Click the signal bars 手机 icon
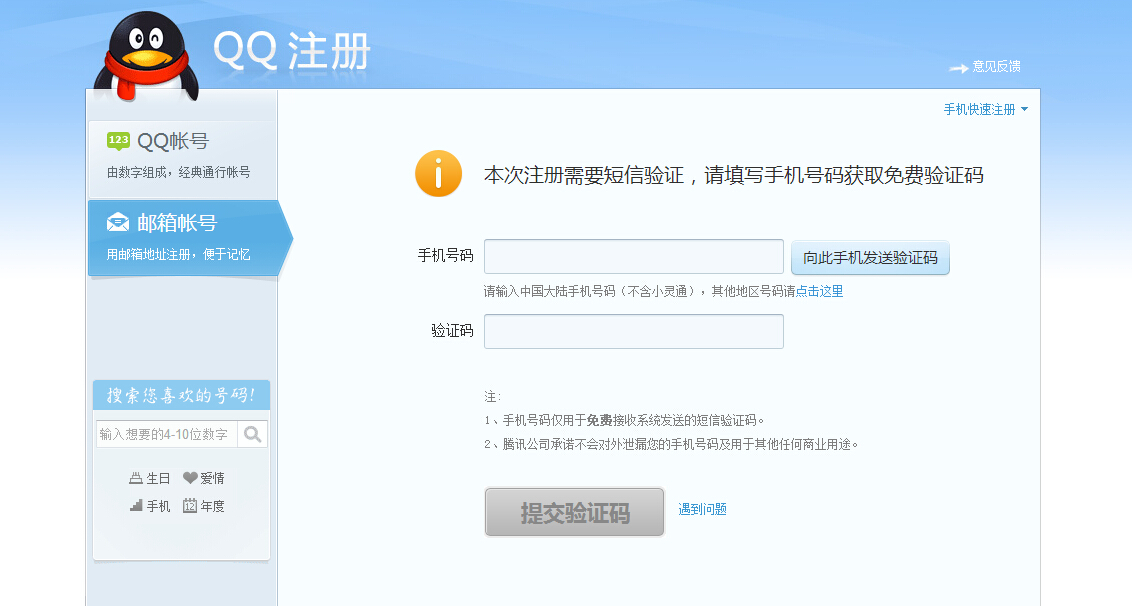 (x=136, y=506)
